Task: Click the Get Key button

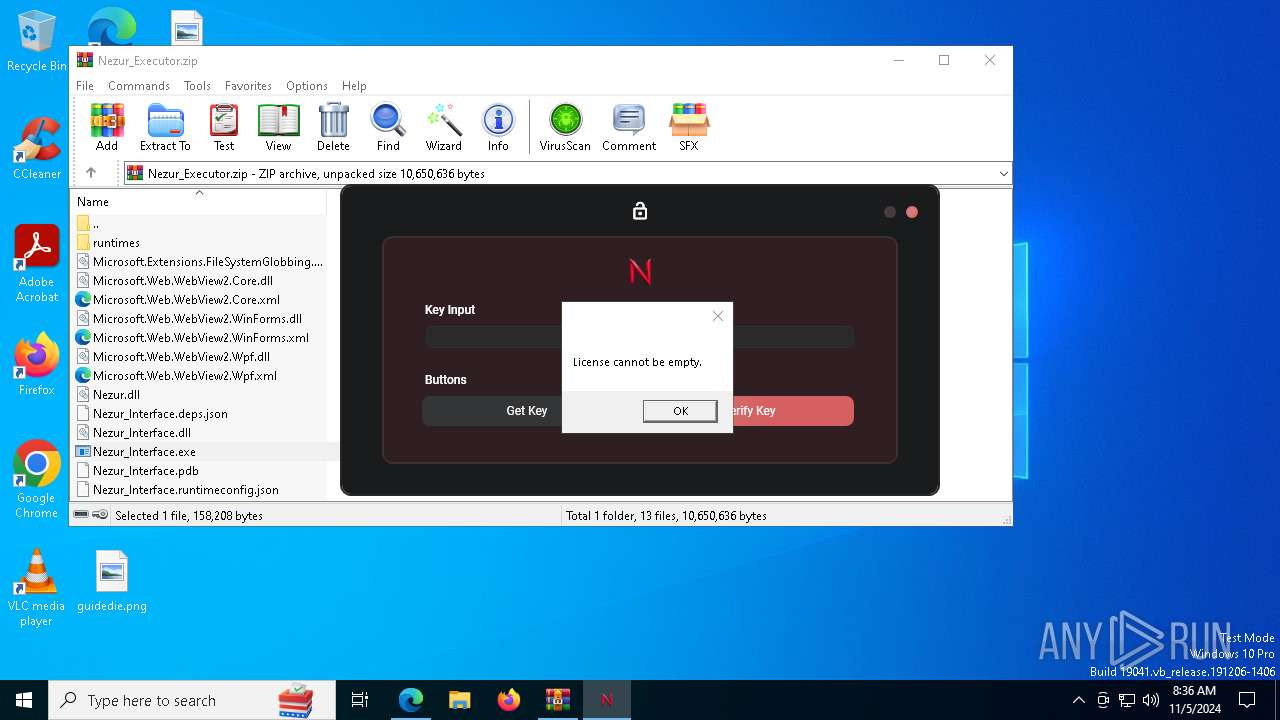Action: (492, 411)
